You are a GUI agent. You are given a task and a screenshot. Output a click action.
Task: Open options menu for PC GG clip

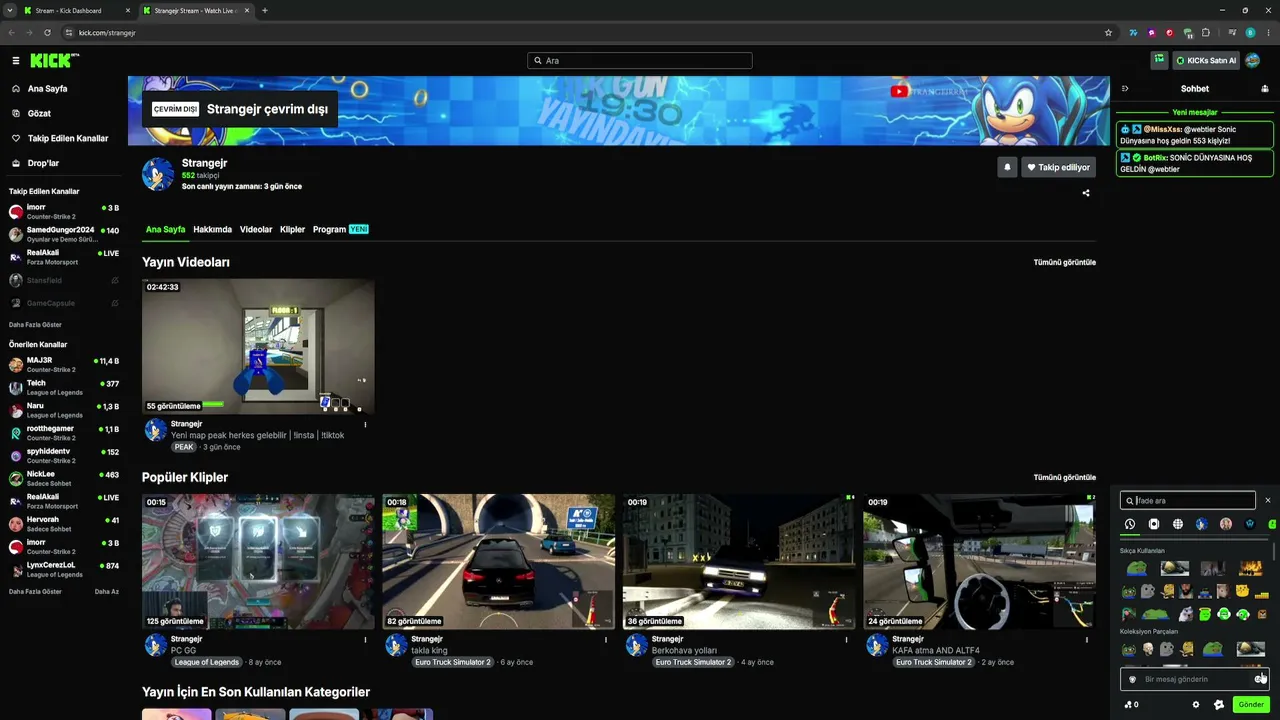[365, 640]
